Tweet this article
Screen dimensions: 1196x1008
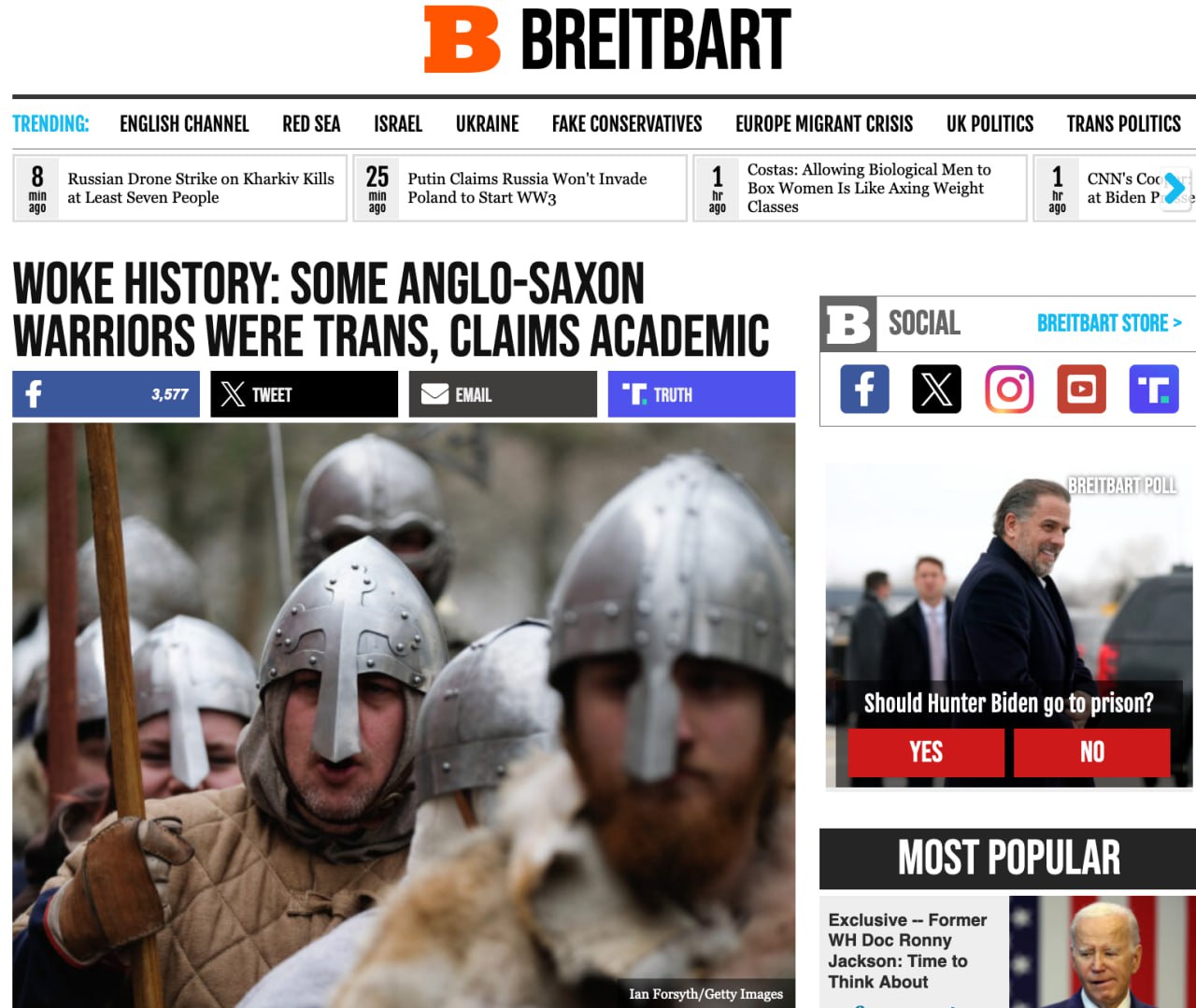pos(304,394)
